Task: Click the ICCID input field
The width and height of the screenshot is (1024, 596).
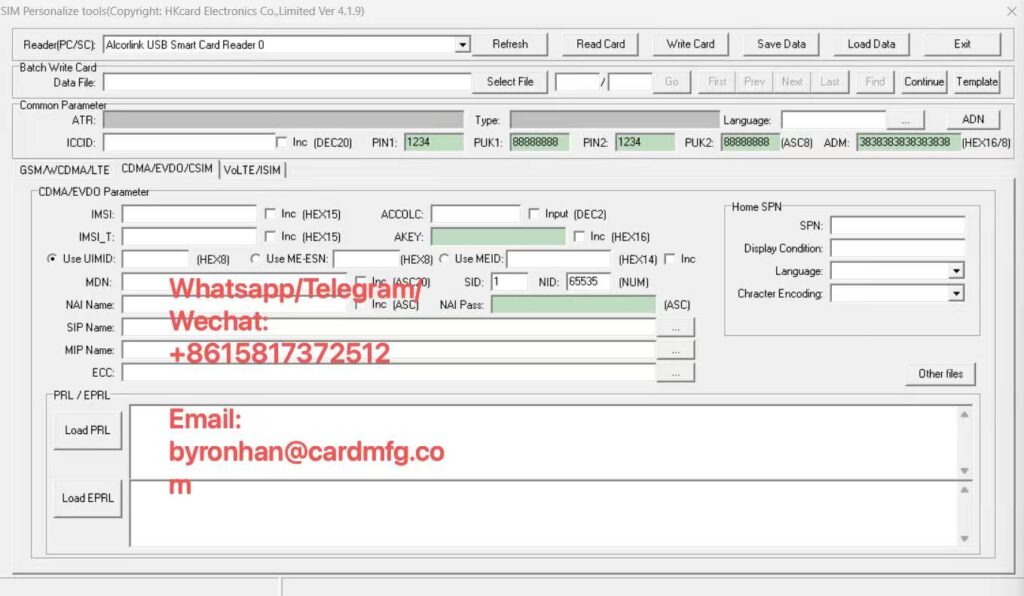Action: (189, 142)
